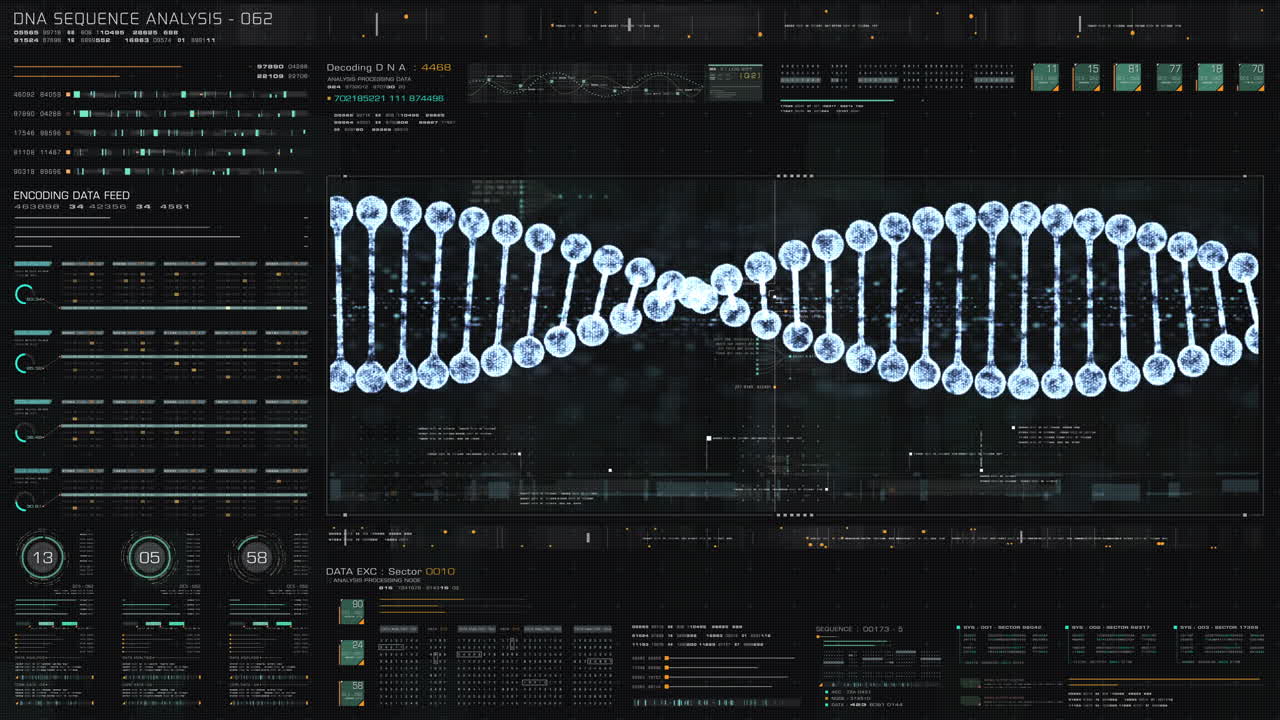Image resolution: width=1280 pixels, height=720 pixels.
Task: Select the circular gauge showing 05
Action: 149,558
